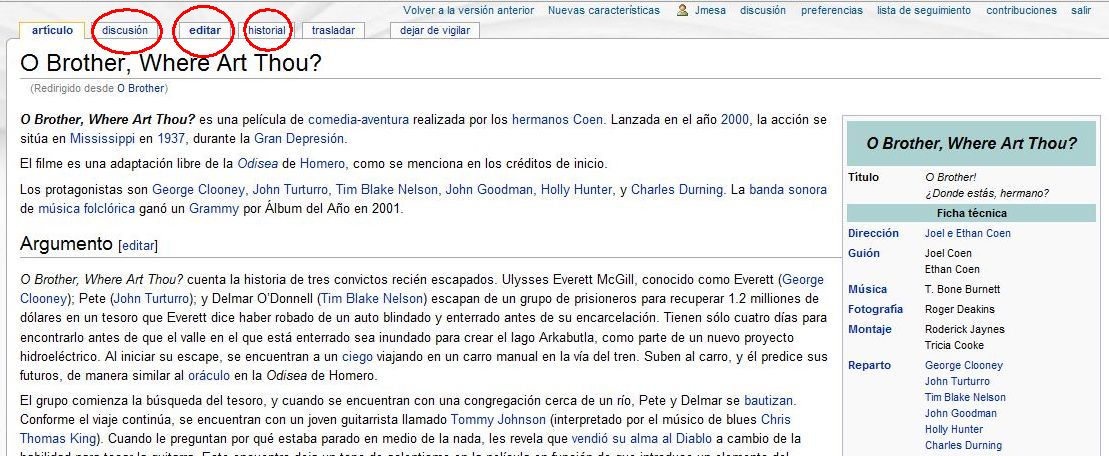Click the page title O Brother, Where Art Thou?
The width and height of the screenshot is (1109, 456).
[x=170, y=64]
